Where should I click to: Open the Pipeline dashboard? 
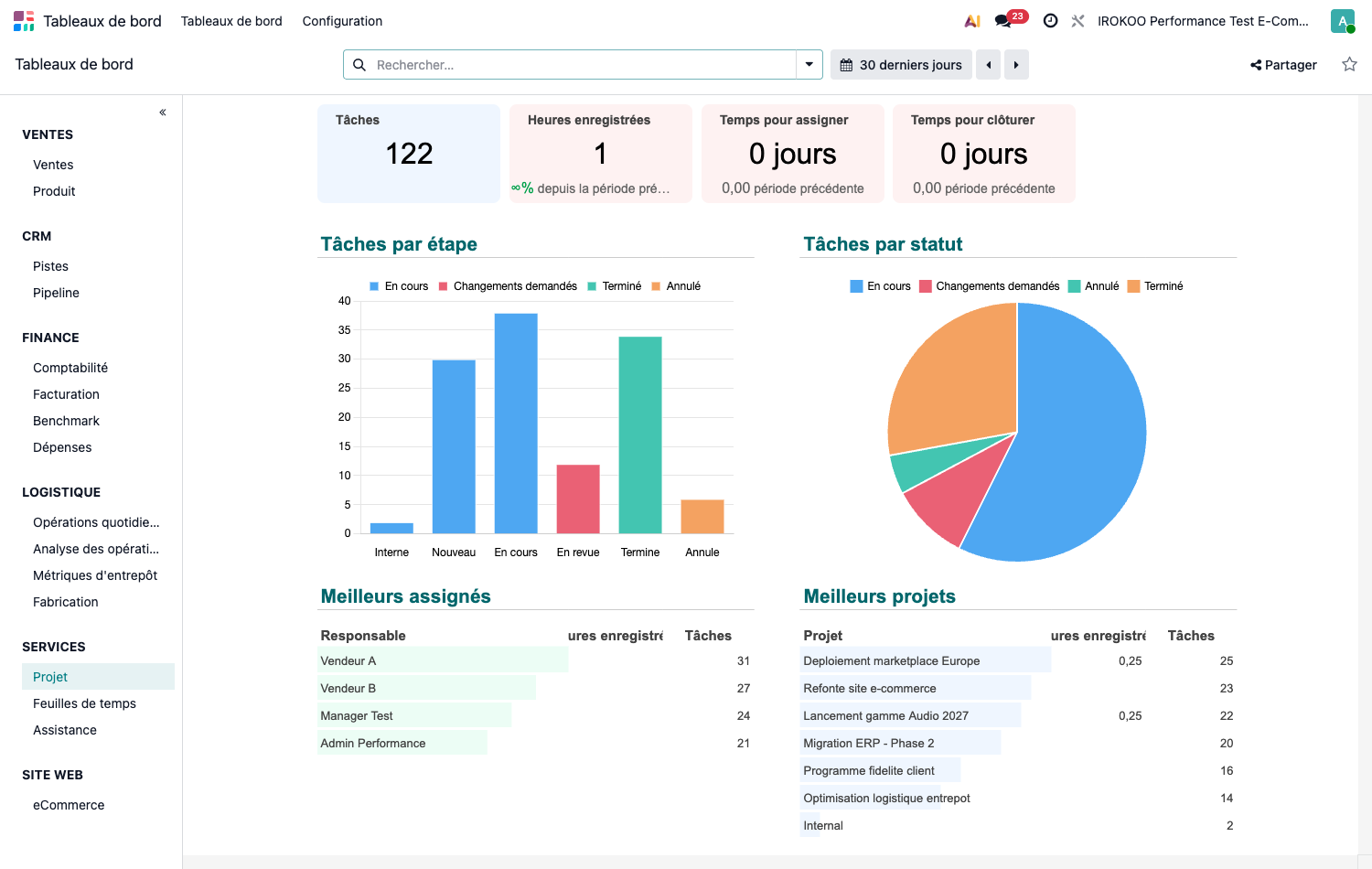[x=56, y=293]
